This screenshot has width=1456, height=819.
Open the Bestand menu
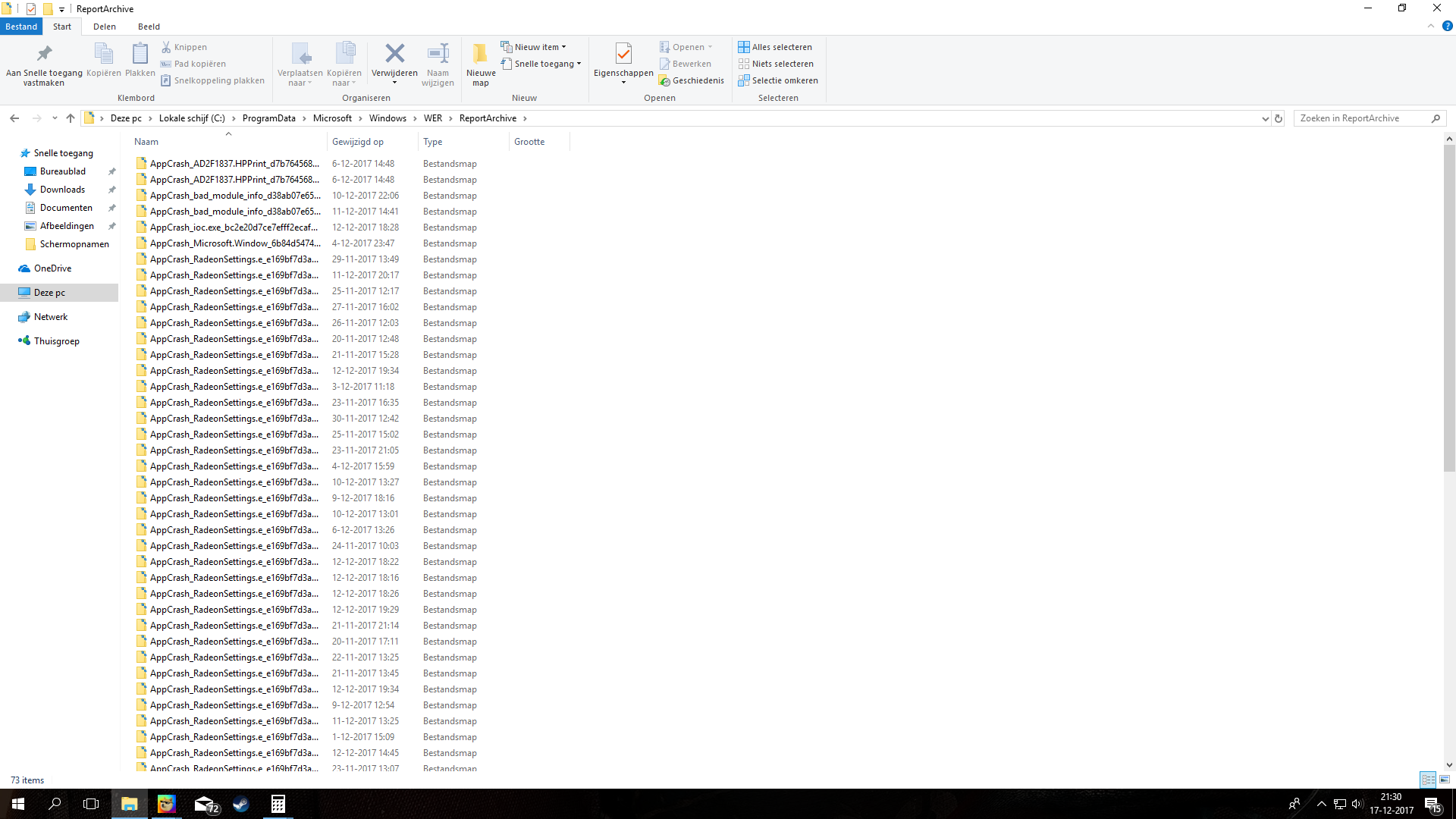click(21, 27)
